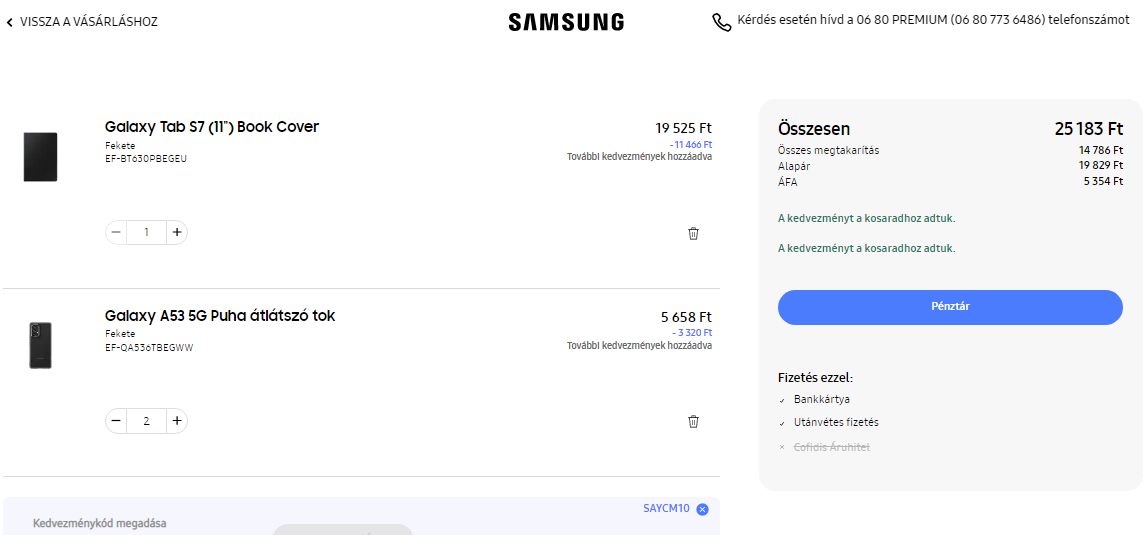
Task: Click the Samsung logo
Action: [566, 22]
